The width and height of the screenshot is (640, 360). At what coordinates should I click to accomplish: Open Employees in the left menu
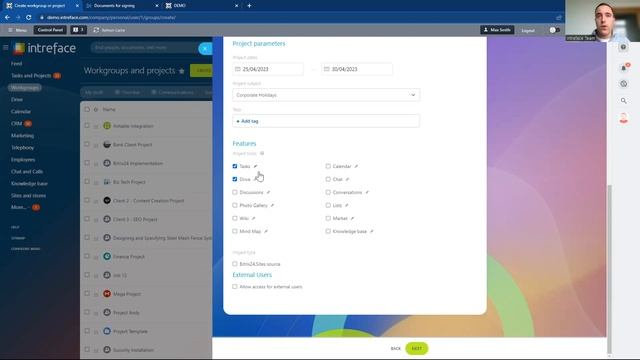pos(23,160)
